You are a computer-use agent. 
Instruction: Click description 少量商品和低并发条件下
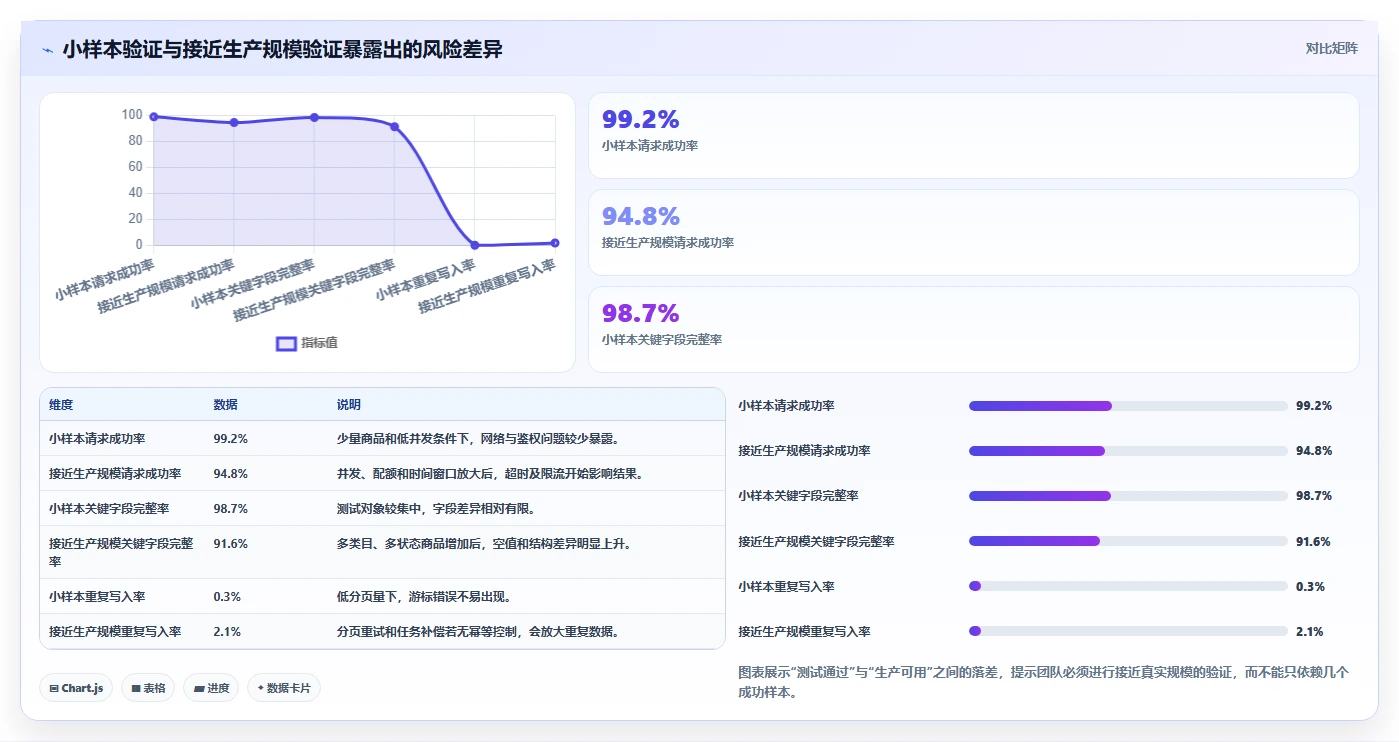click(x=478, y=439)
